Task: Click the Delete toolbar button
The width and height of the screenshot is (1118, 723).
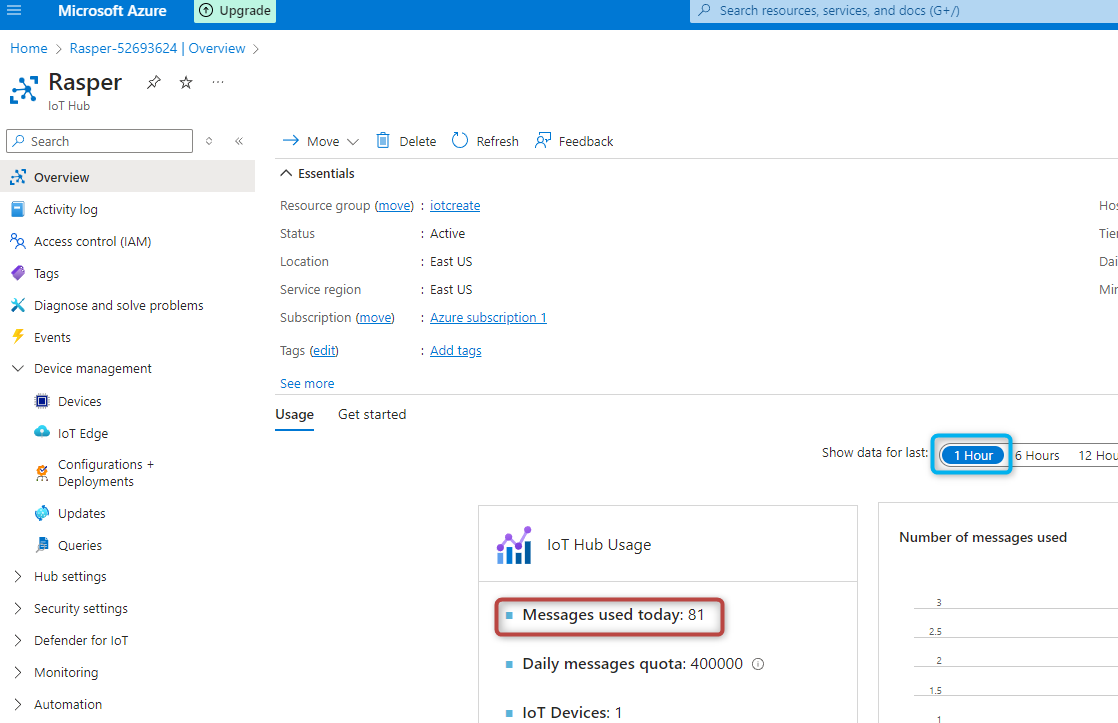Action: coord(406,141)
